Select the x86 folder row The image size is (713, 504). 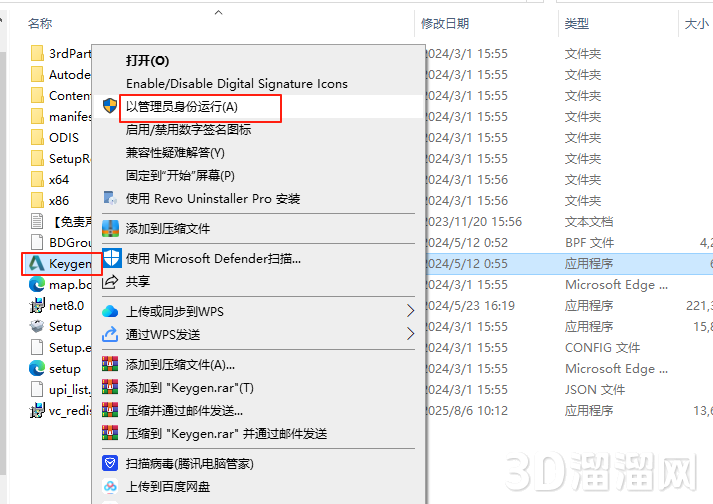click(x=61, y=200)
